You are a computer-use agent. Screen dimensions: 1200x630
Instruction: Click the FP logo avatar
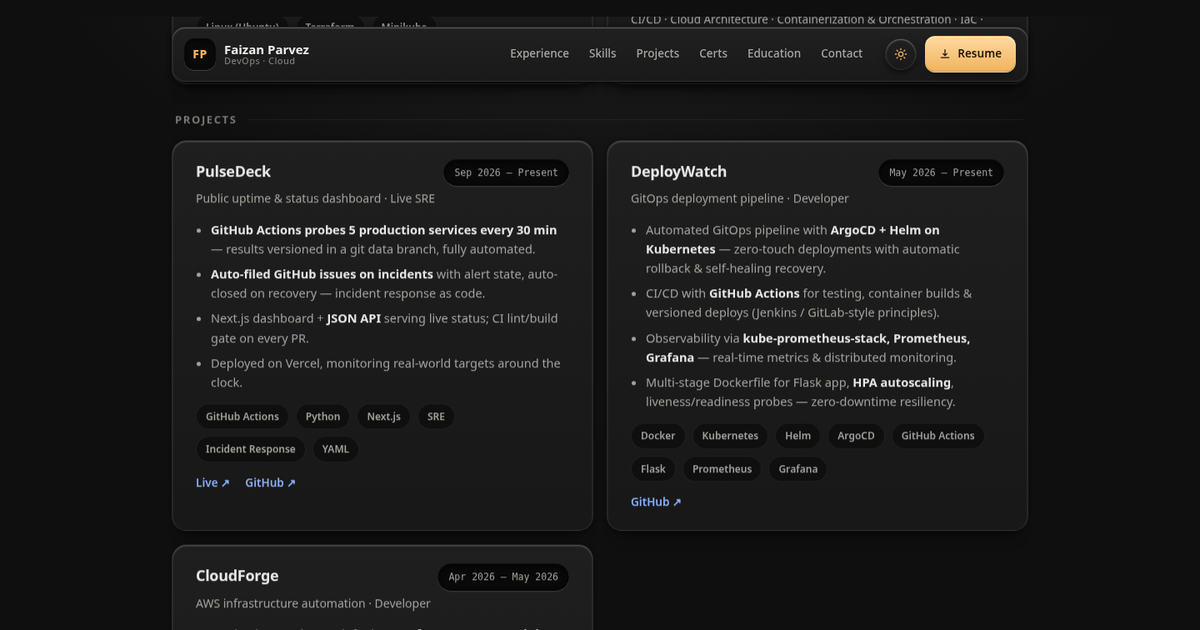(x=200, y=54)
